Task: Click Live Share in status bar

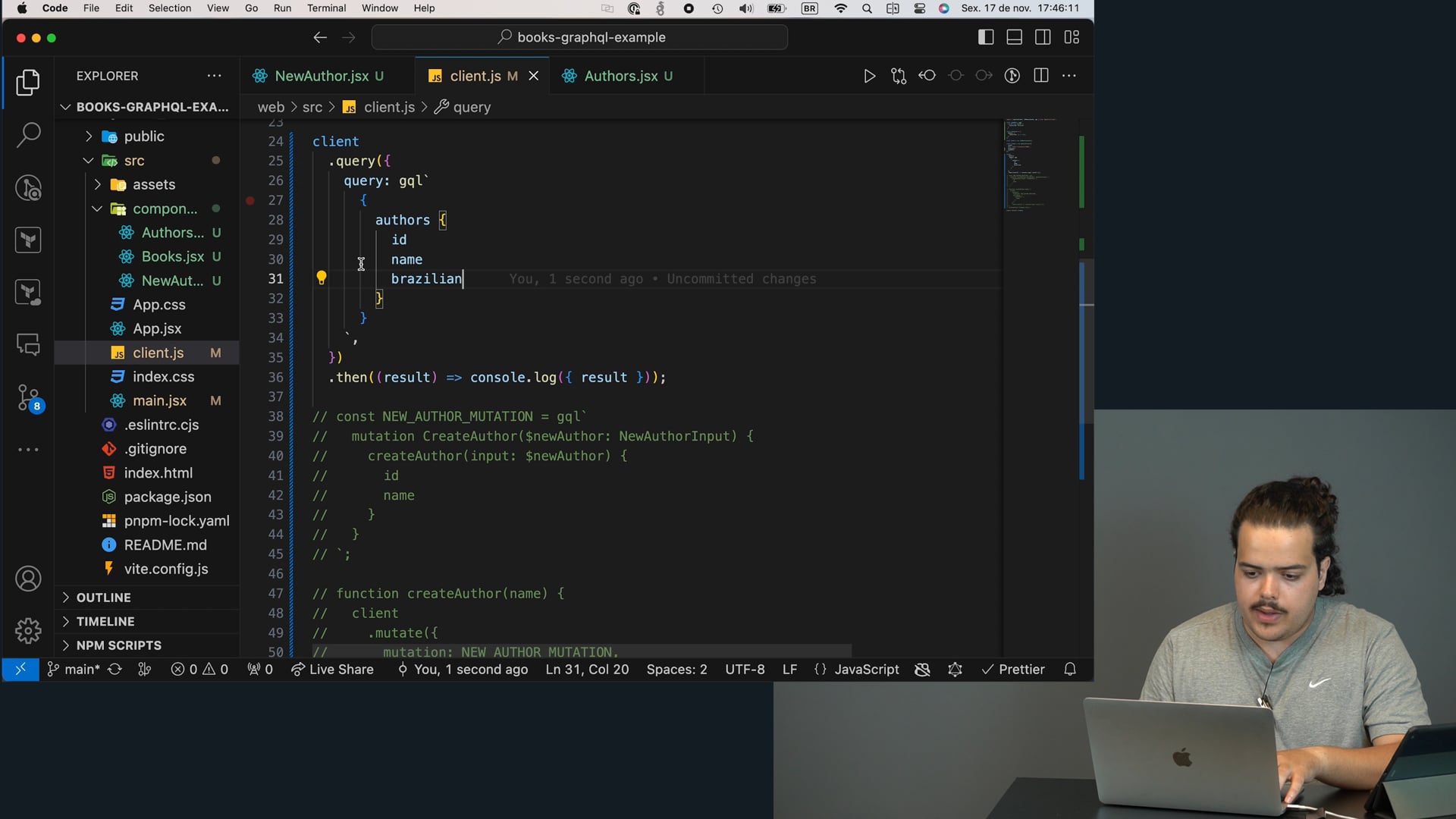Action: 332,670
